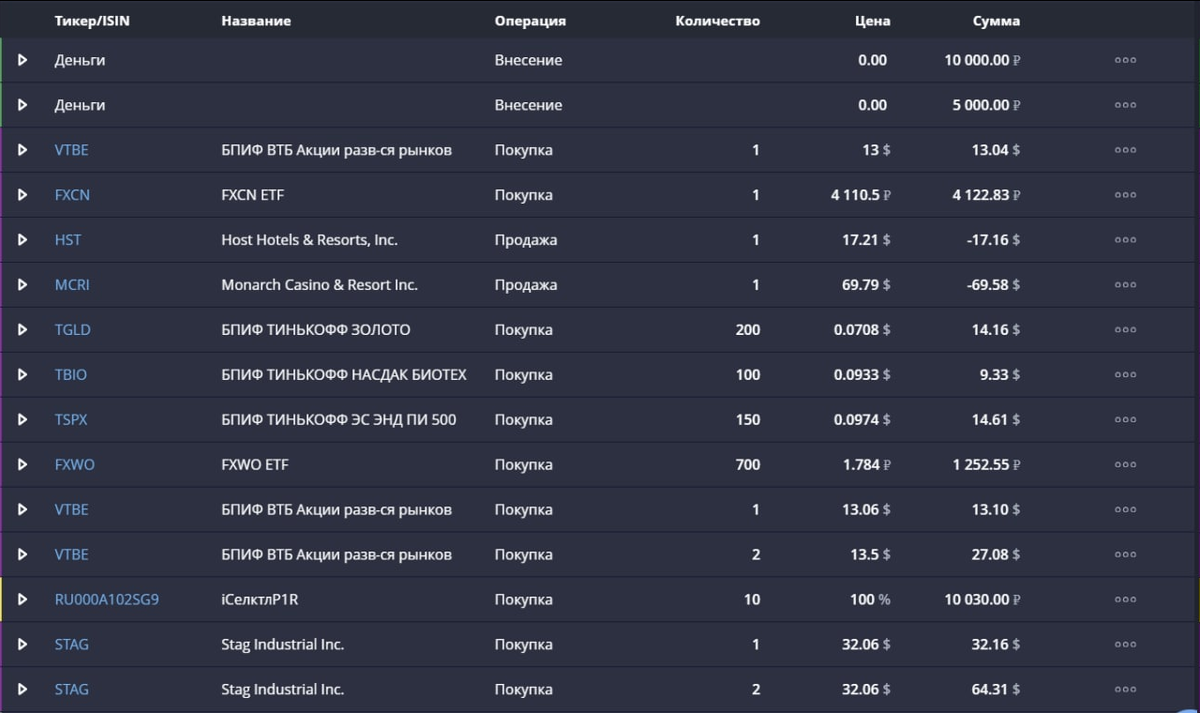Viewport: 1200px width, 713px height.
Task: Select the sum 10 030.00 ₽
Action: coord(982,600)
